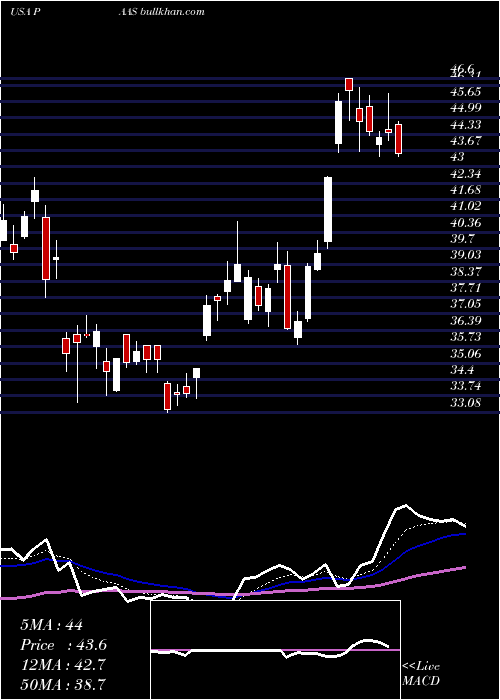Click the '<<Live MACD' label

[421, 674]
